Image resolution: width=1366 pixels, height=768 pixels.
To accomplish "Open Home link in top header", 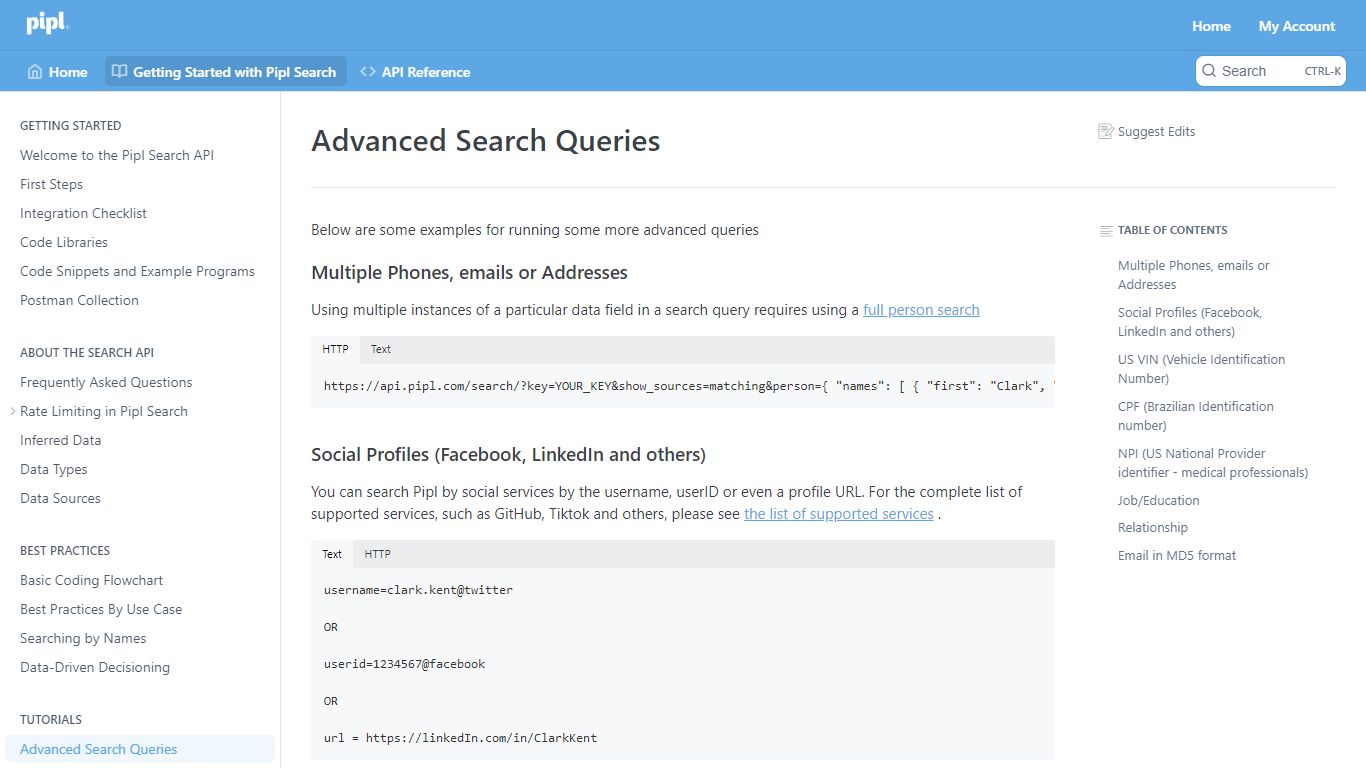I will (x=1211, y=26).
